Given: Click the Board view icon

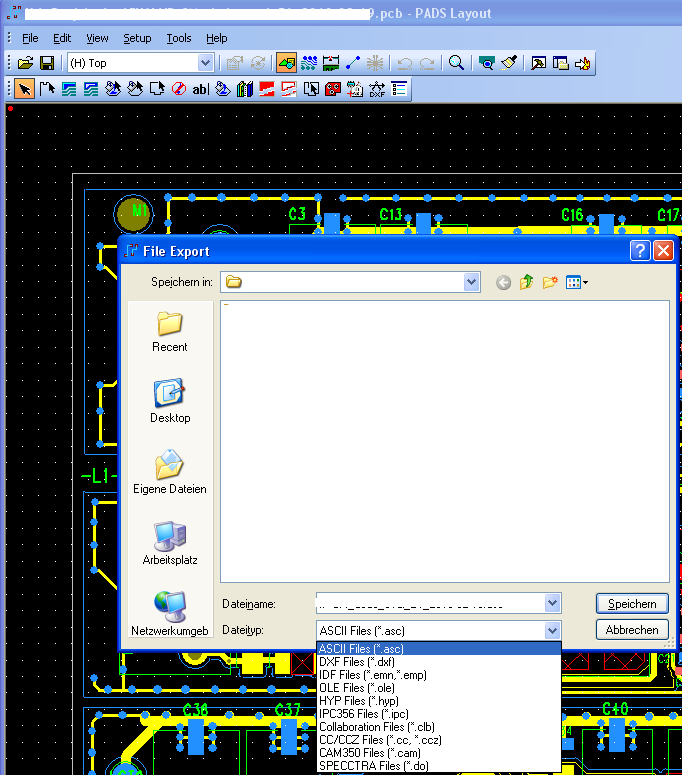Looking at the screenshot, I should 487,63.
